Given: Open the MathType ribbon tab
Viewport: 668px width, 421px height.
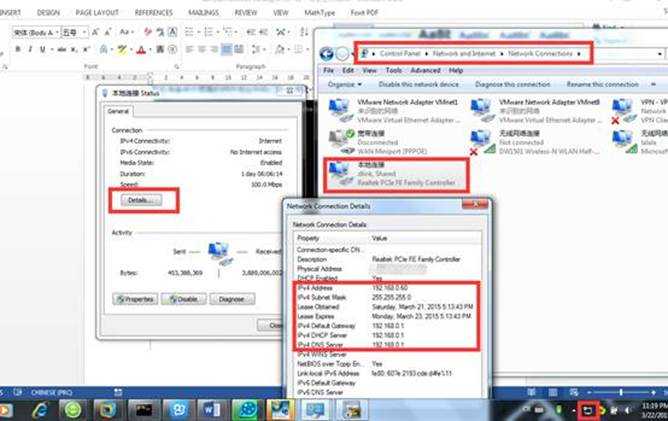Looking at the screenshot, I should (320, 12).
